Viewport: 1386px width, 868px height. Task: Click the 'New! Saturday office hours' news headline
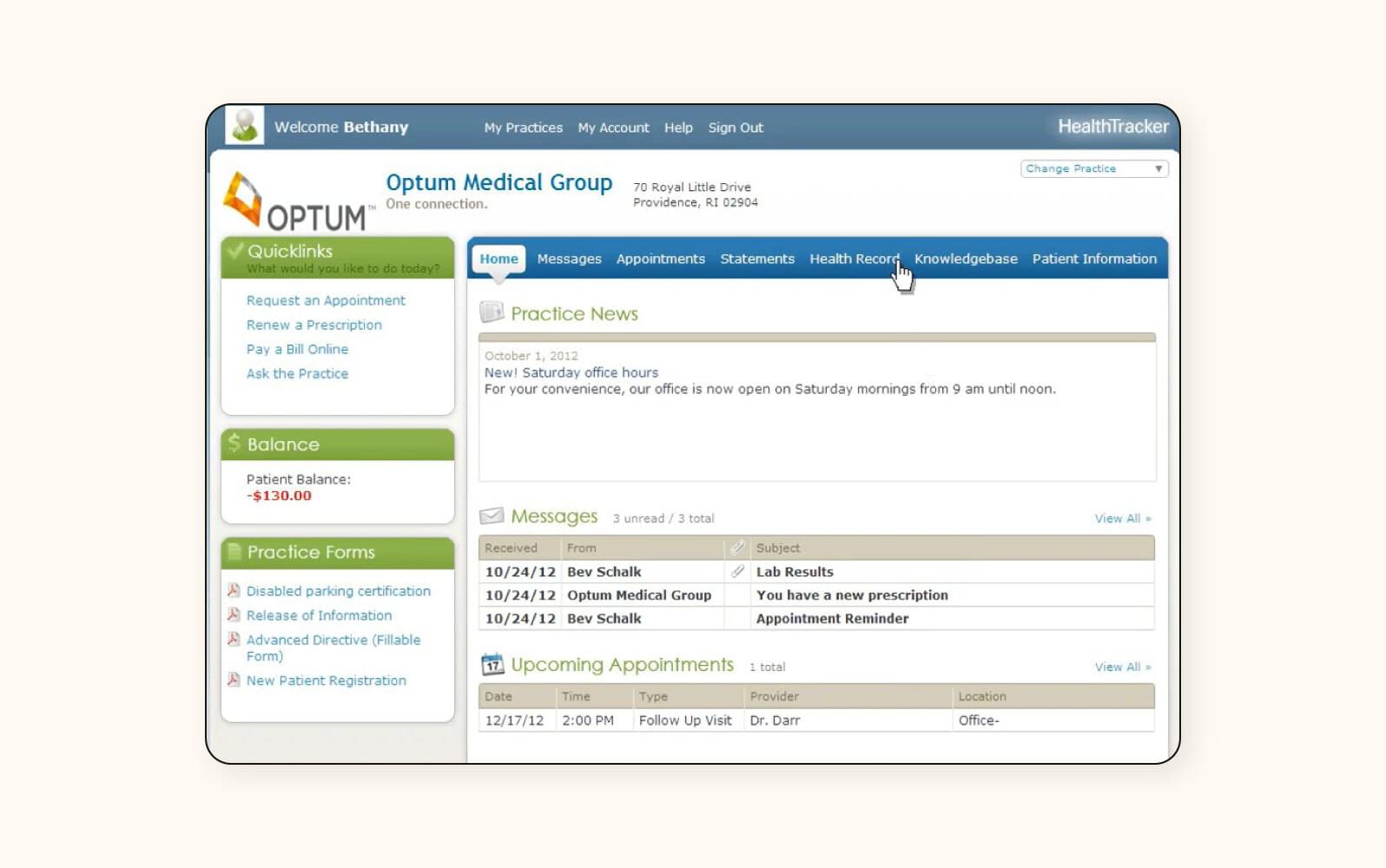pos(571,372)
